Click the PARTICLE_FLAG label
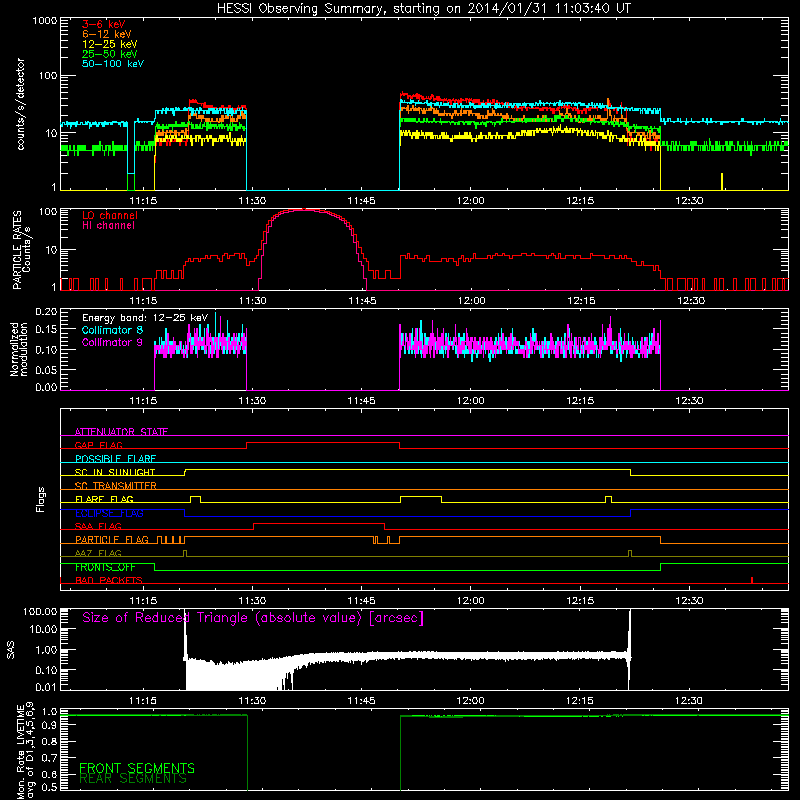 coord(112,540)
